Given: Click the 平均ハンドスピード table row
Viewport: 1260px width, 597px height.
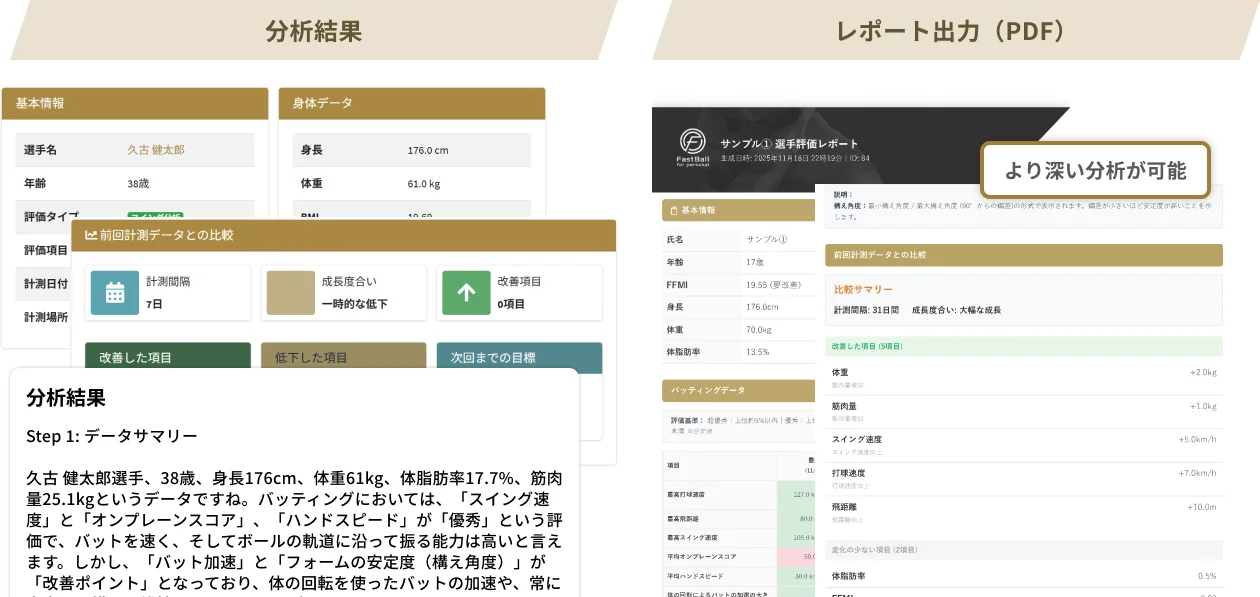Looking at the screenshot, I should [x=738, y=576].
